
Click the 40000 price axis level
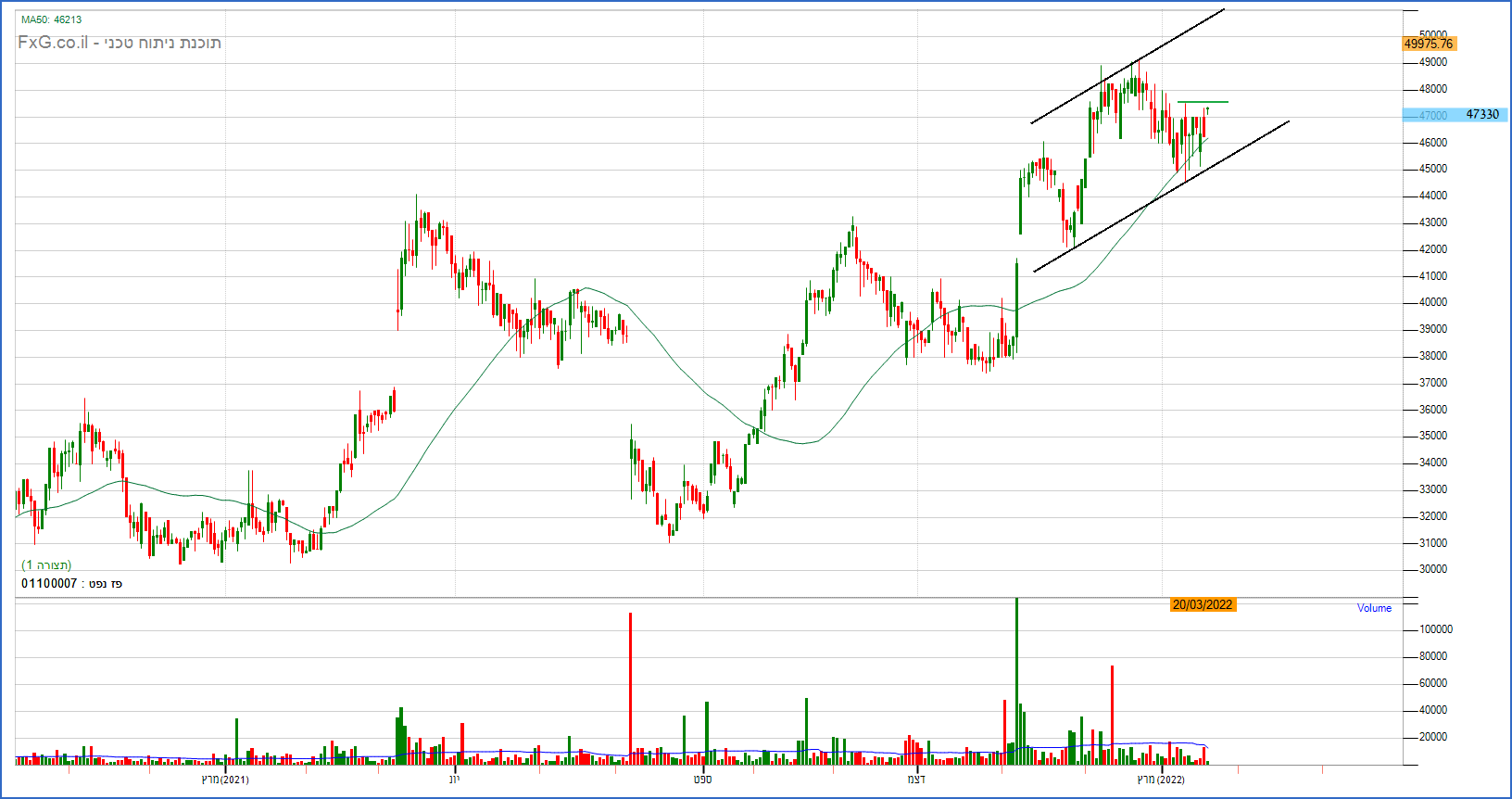point(1433,302)
